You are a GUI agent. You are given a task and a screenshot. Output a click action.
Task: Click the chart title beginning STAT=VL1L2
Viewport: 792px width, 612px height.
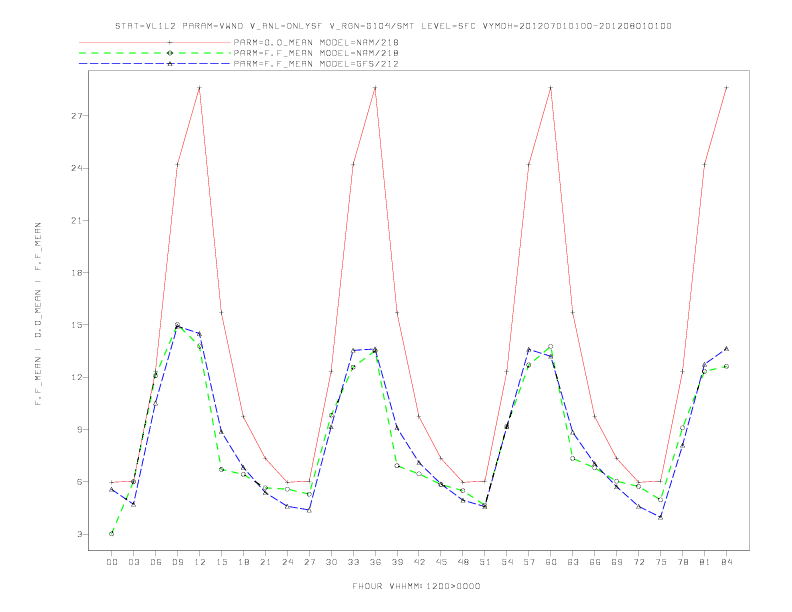coord(393,26)
